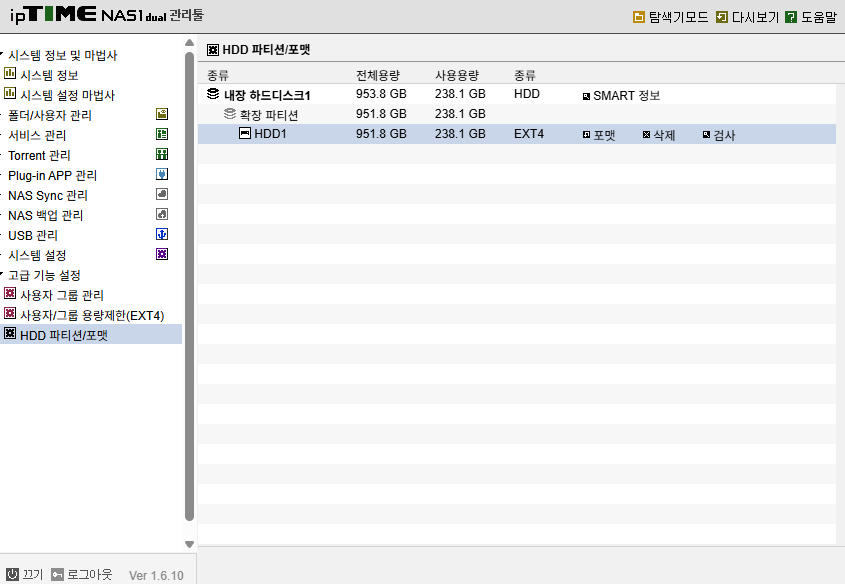Screen dimensions: 845x584
Task: Click the 확장 파티션 disk icon
Action: (230, 114)
